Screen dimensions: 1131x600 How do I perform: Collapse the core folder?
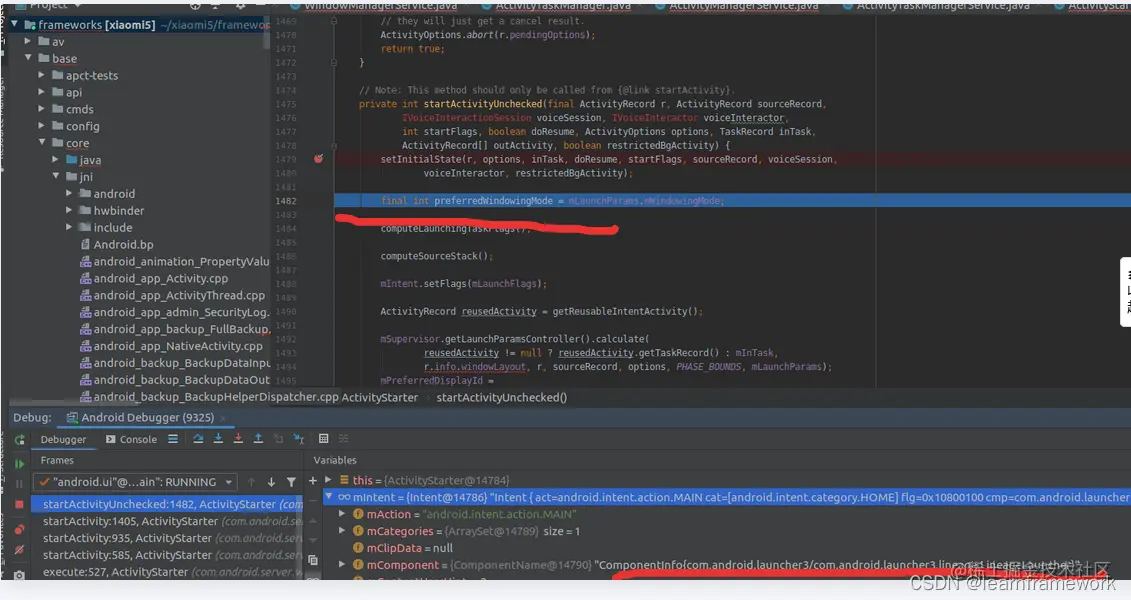(41, 143)
